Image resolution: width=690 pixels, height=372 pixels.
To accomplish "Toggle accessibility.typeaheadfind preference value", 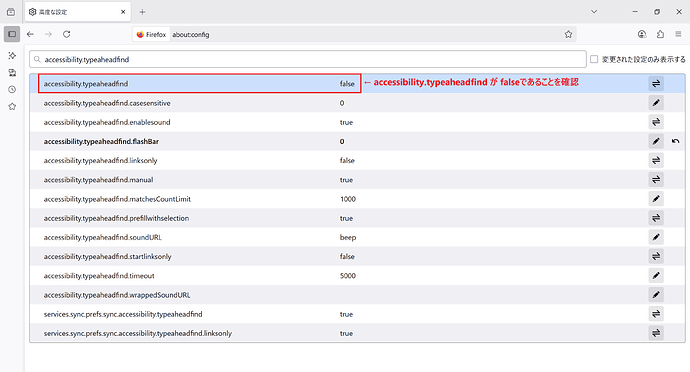I will tap(656, 84).
